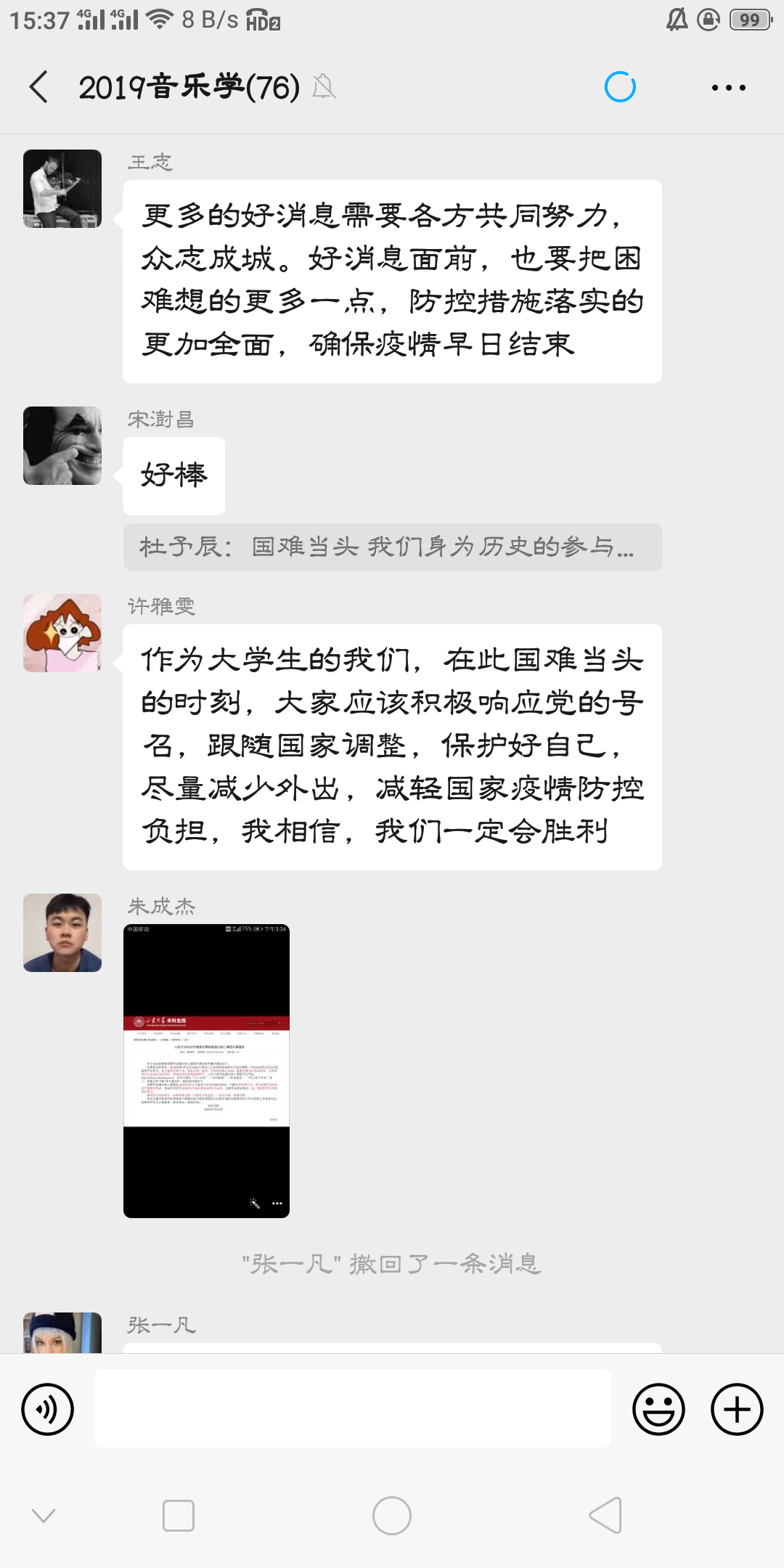The image size is (784, 1568).
Task: Tap 许雅雯's cartoon avatar
Action: 62,633
